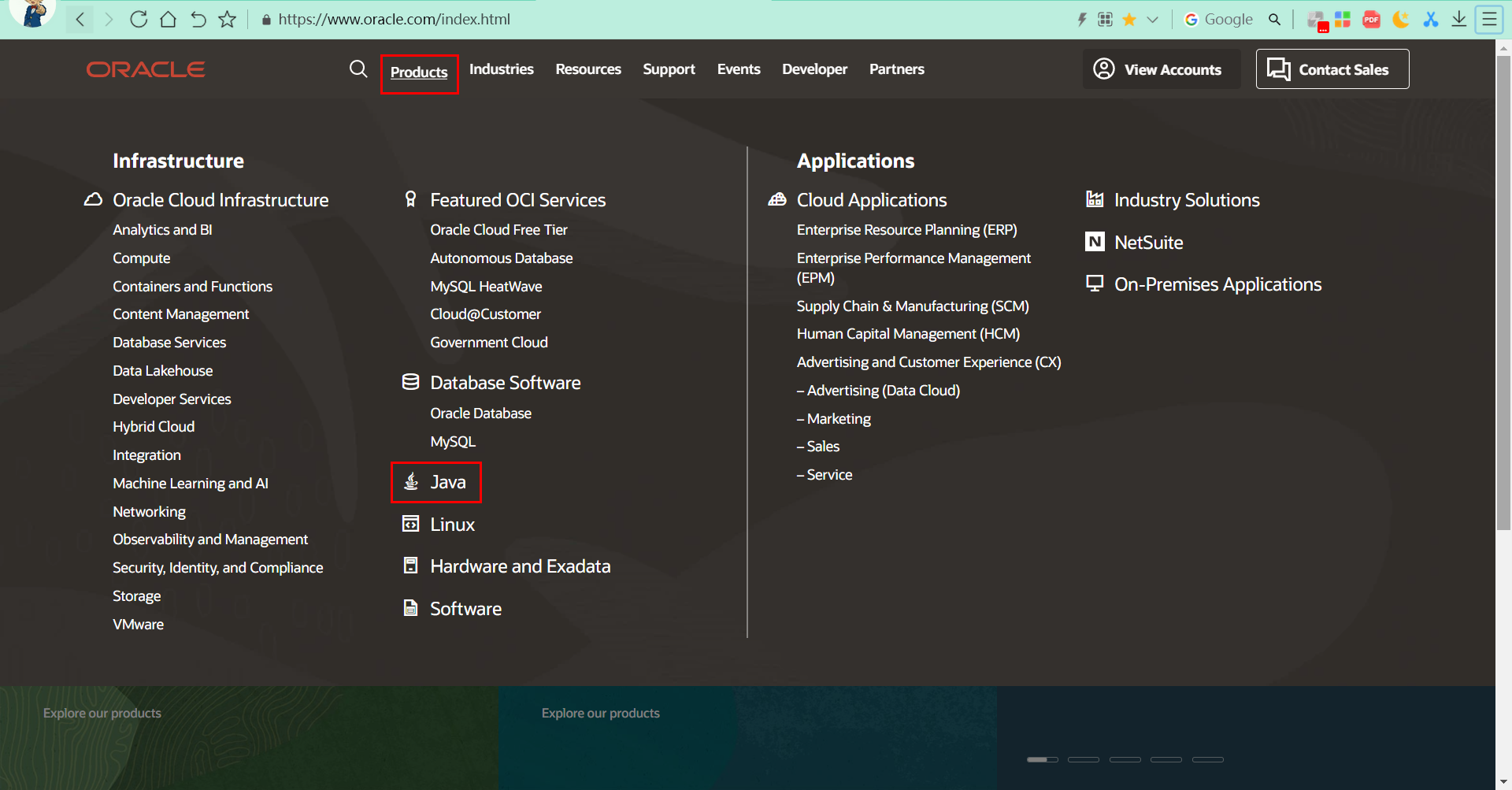Click the View Accounts button

(x=1162, y=69)
